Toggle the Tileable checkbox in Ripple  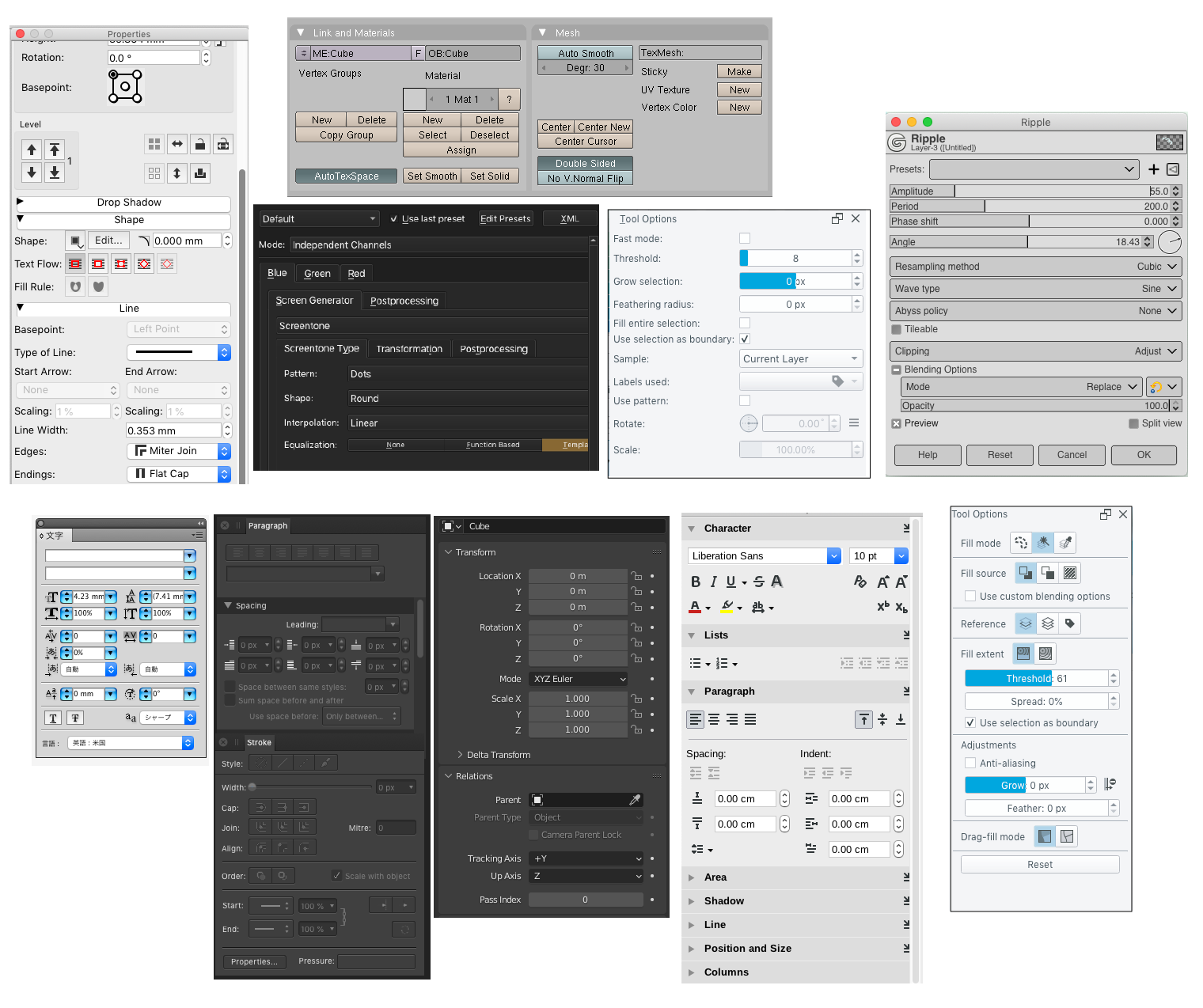point(897,329)
